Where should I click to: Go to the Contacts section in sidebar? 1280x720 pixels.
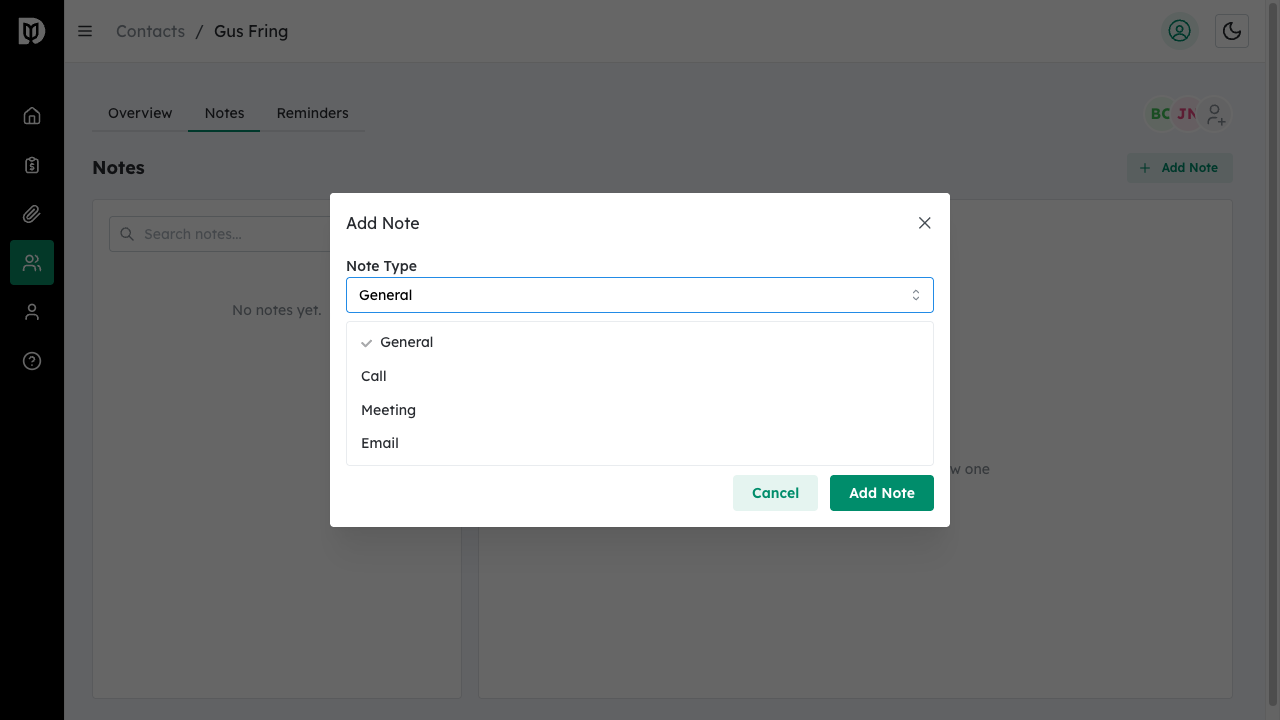pyautogui.click(x=31, y=262)
